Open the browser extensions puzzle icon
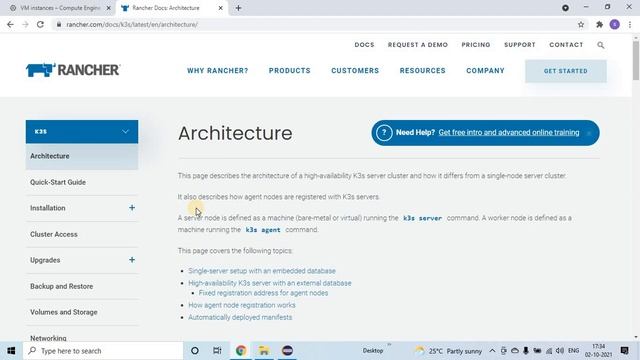 pos(599,24)
